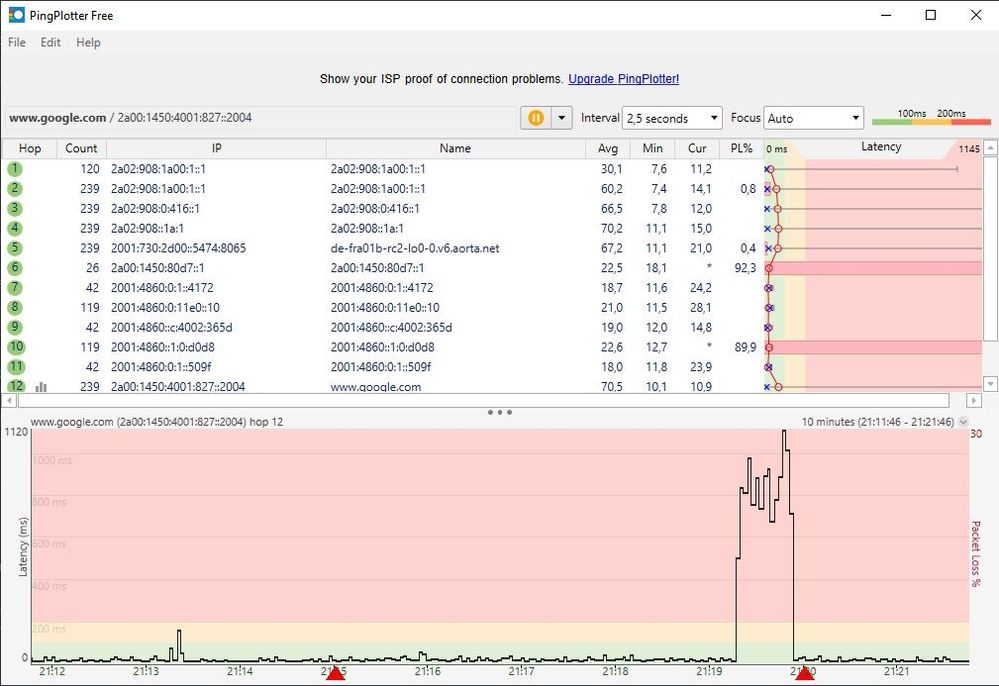Click the 92,3 packet loss value for hop 6
This screenshot has width=999, height=686.
click(x=745, y=268)
